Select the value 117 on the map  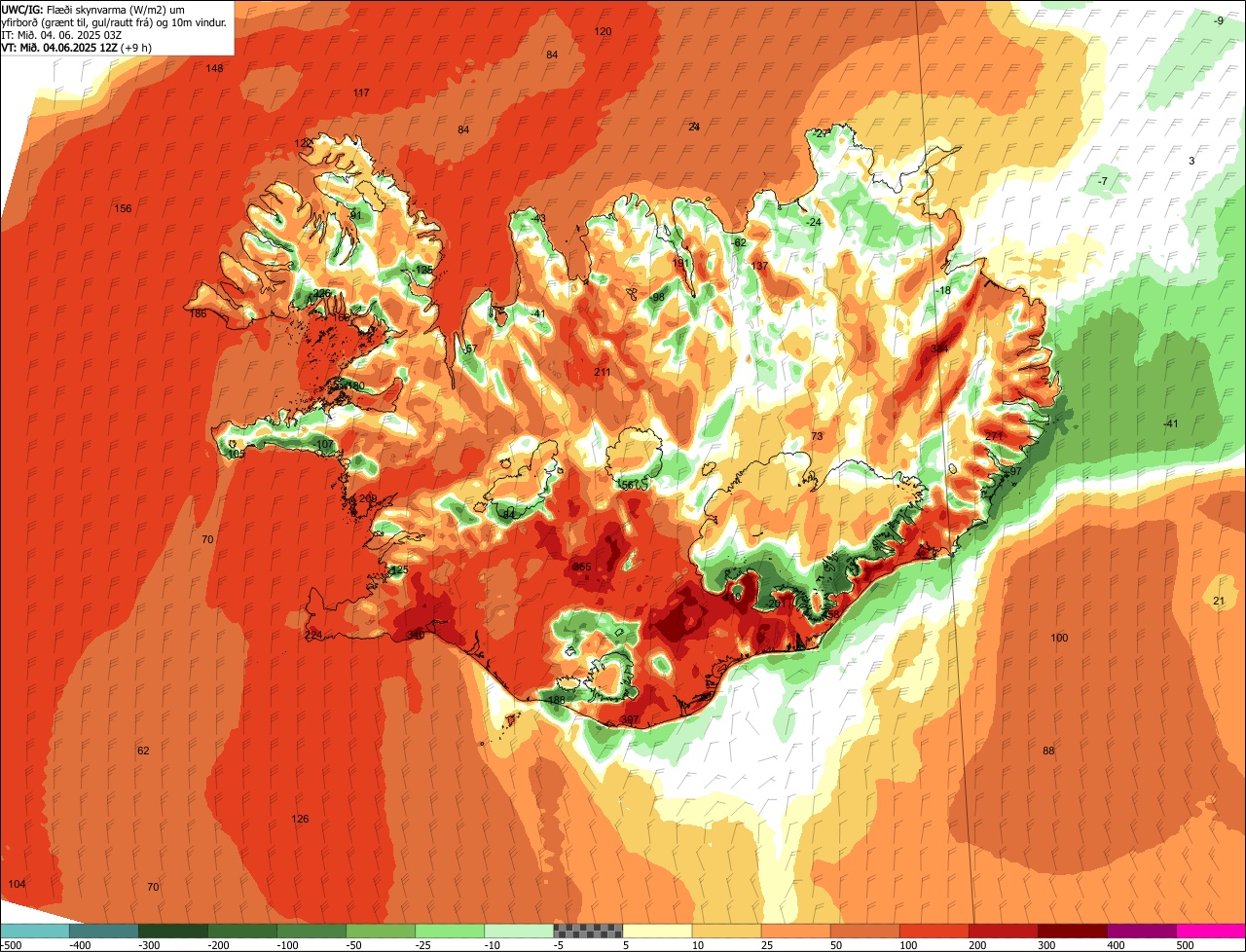[361, 92]
